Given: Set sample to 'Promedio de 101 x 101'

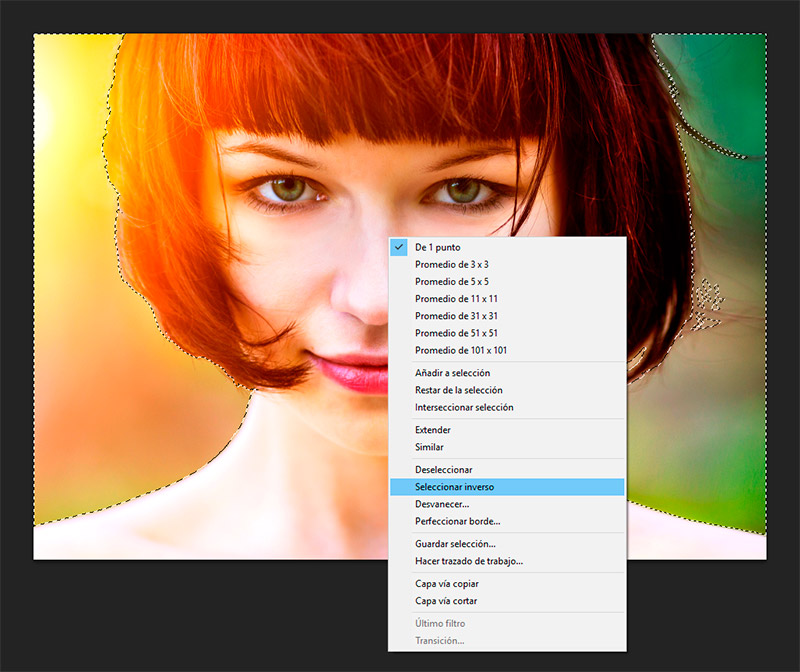Looking at the screenshot, I should 461,350.
